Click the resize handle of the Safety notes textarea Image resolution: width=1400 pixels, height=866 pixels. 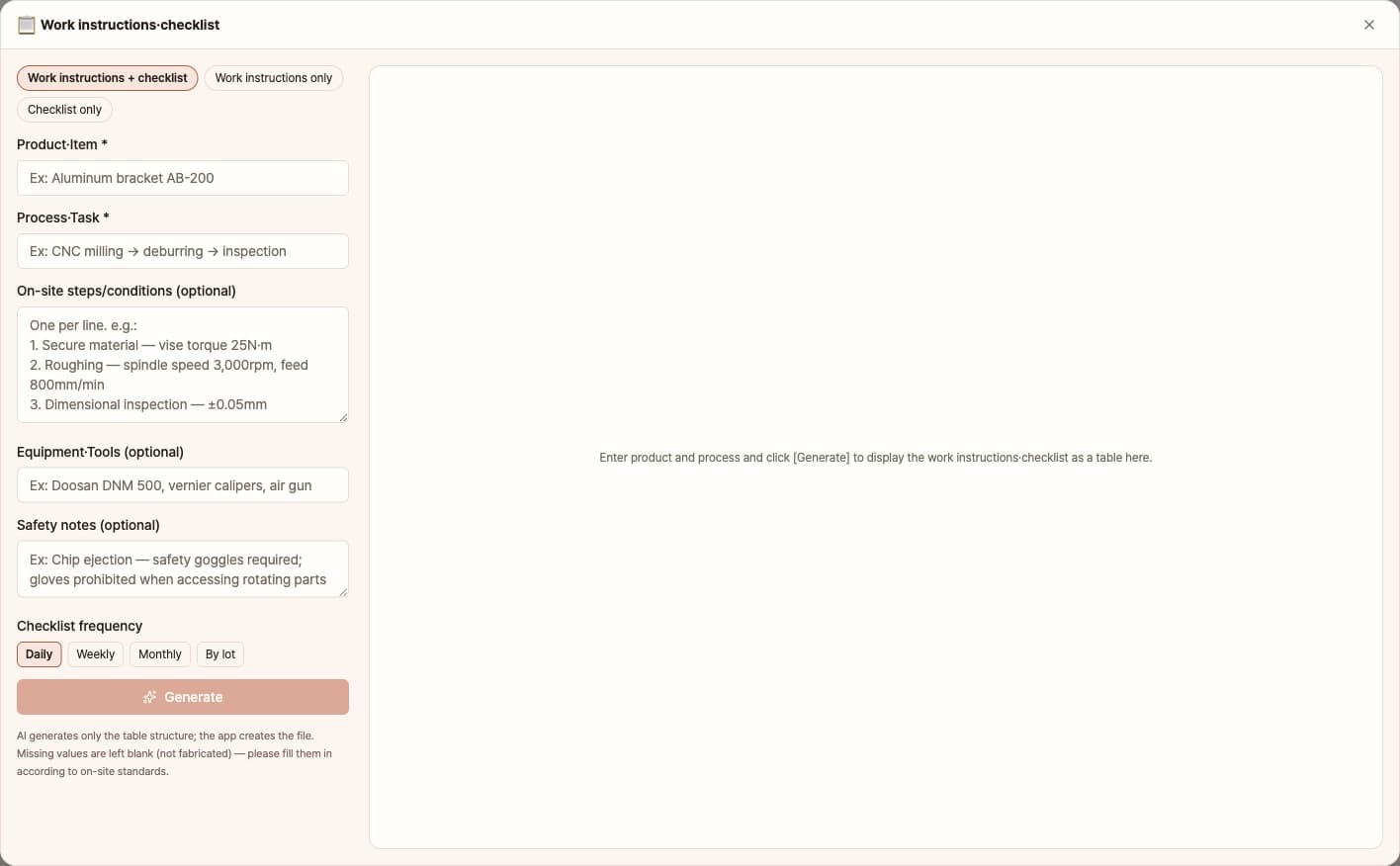pyautogui.click(x=343, y=592)
